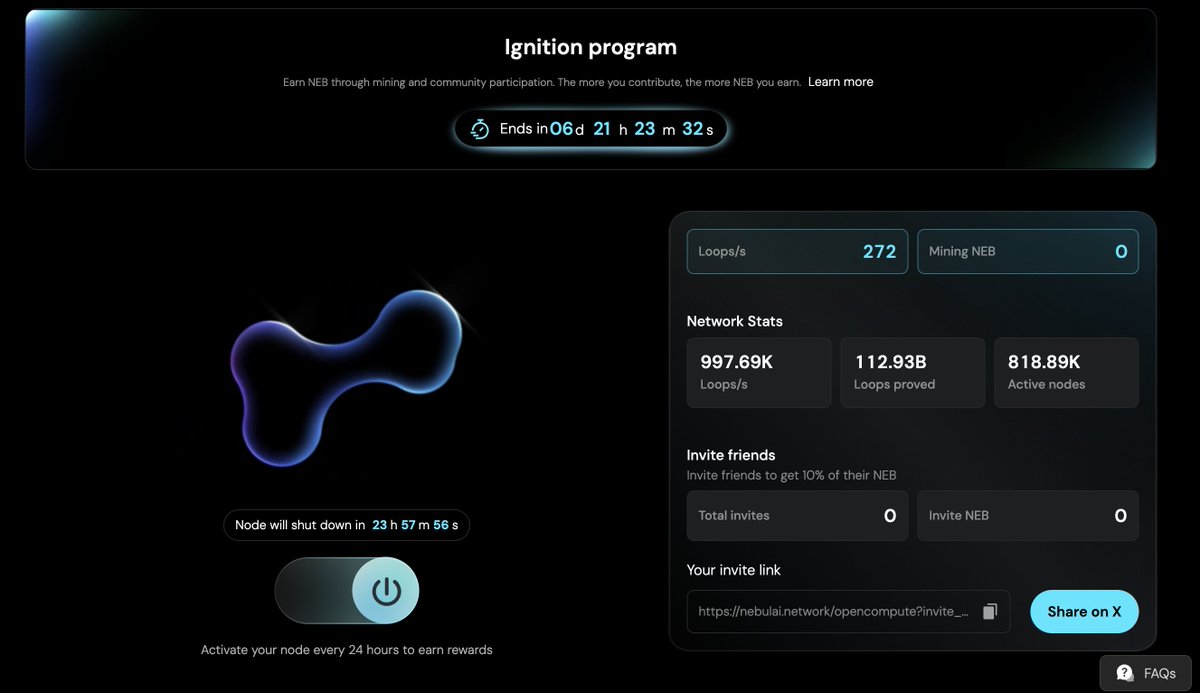Screen dimensions: 1200x693
Task: Copy the invite link icon
Action: [990, 611]
